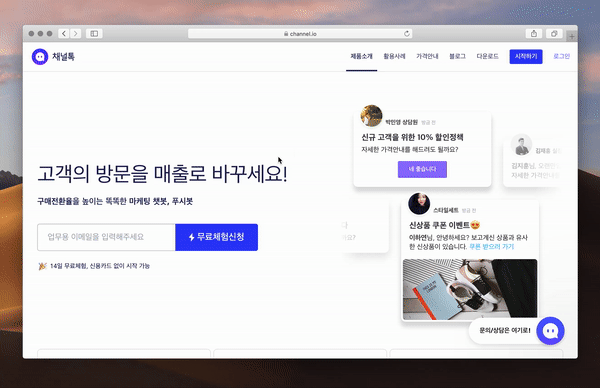Go back with Safari's back arrow
600x388 pixels.
(64, 34)
